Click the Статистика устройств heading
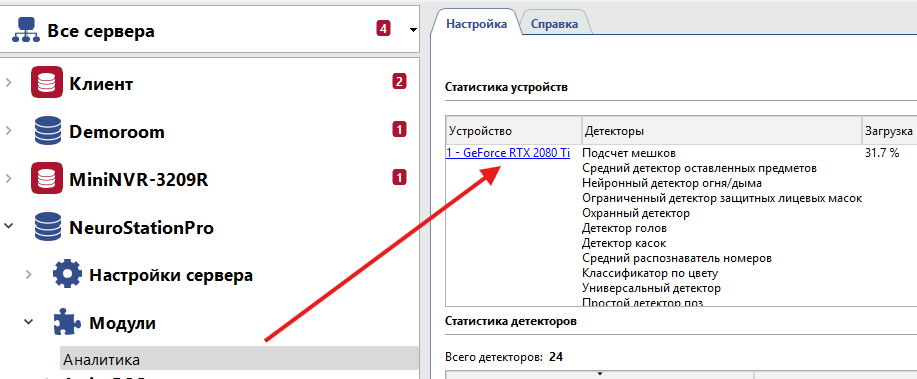Screen dimensions: 917x379 tap(505, 88)
